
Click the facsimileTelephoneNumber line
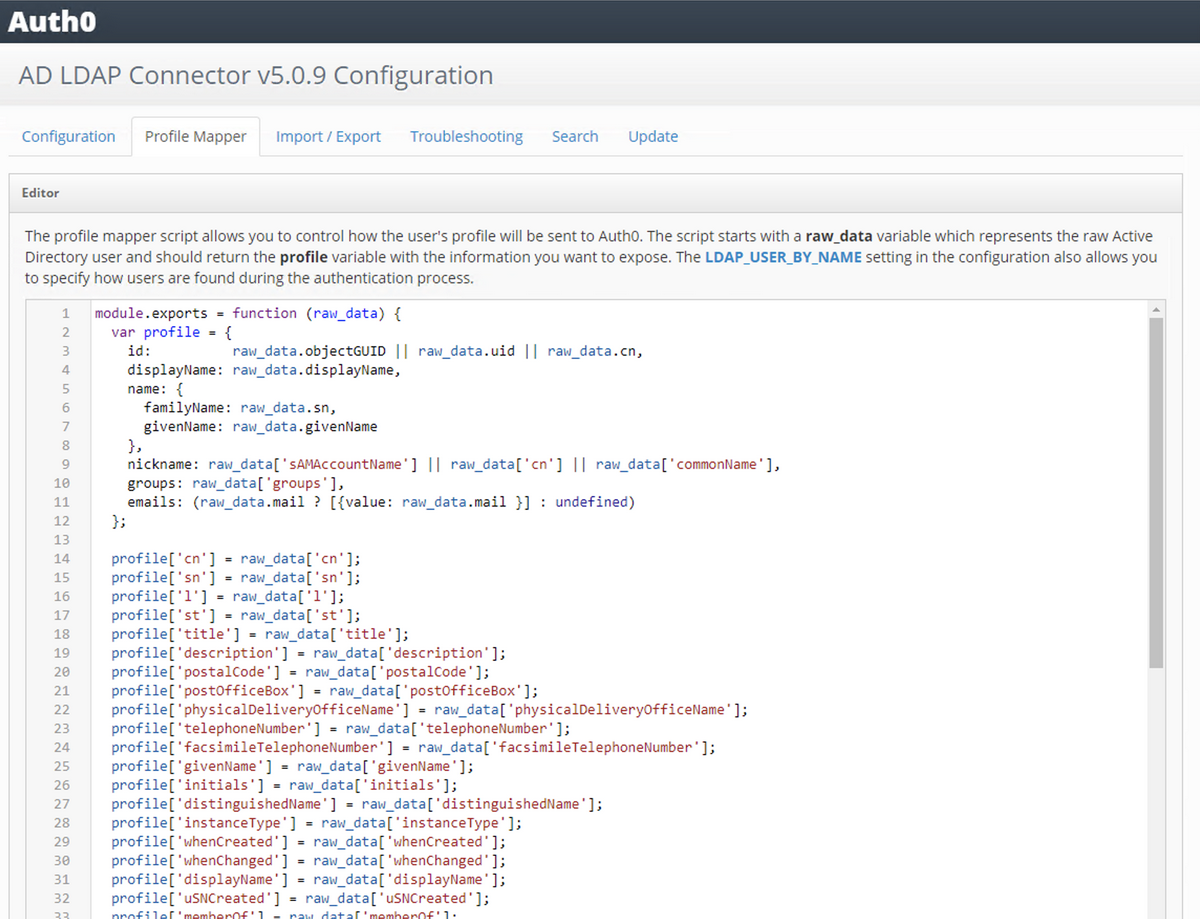pos(413,747)
